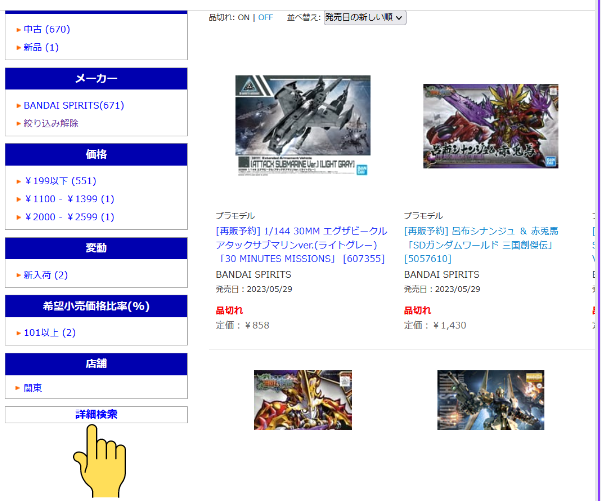The height and width of the screenshot is (501, 601).
Task: Select 101以上 (2) price ratio filter
Action: pos(50,333)
